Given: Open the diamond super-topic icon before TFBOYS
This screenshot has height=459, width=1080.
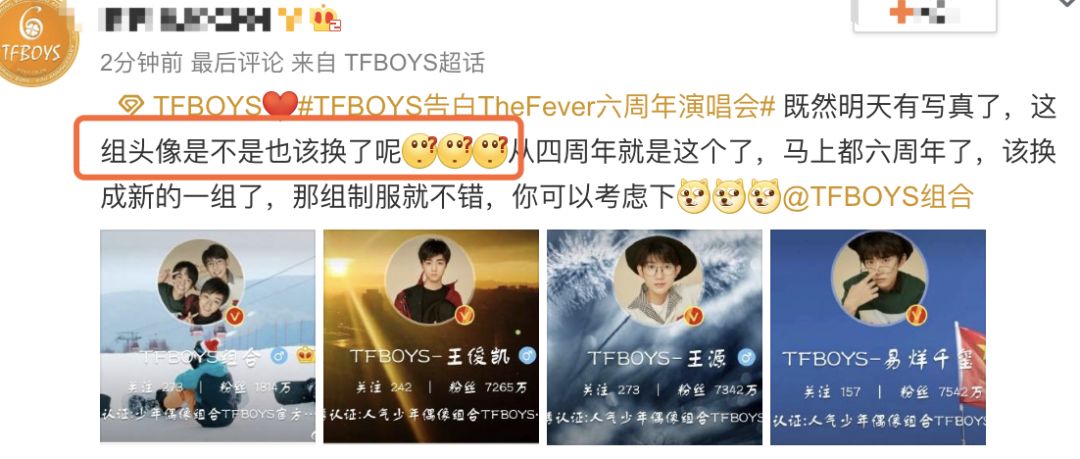Looking at the screenshot, I should 130,105.
